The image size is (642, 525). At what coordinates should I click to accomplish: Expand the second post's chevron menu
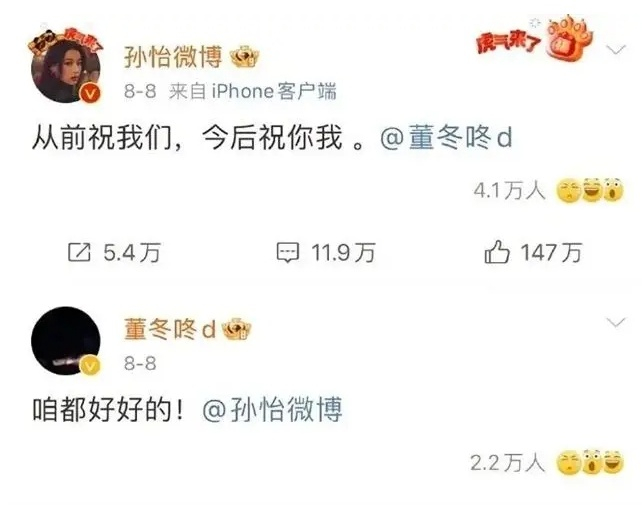tap(616, 322)
